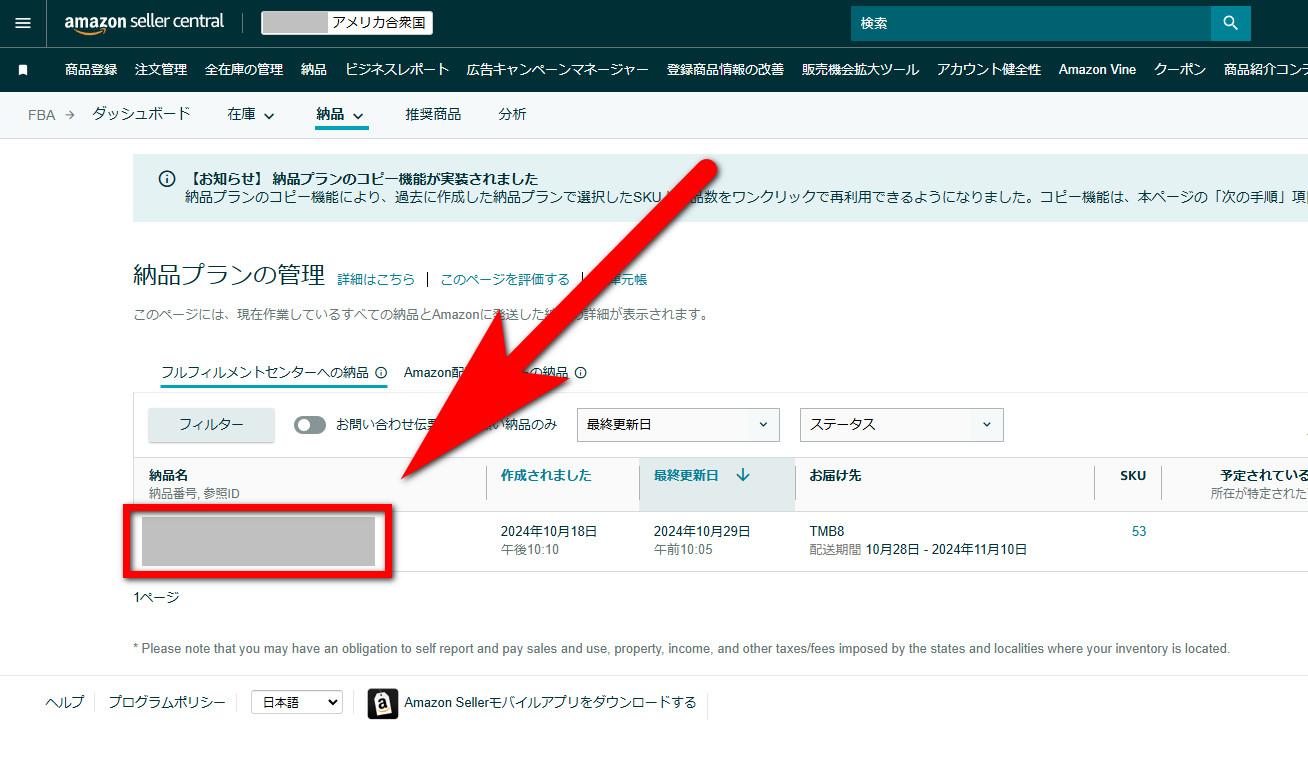The height and width of the screenshot is (782, 1308).
Task: Open the 詳細はこちら link
Action: click(376, 280)
